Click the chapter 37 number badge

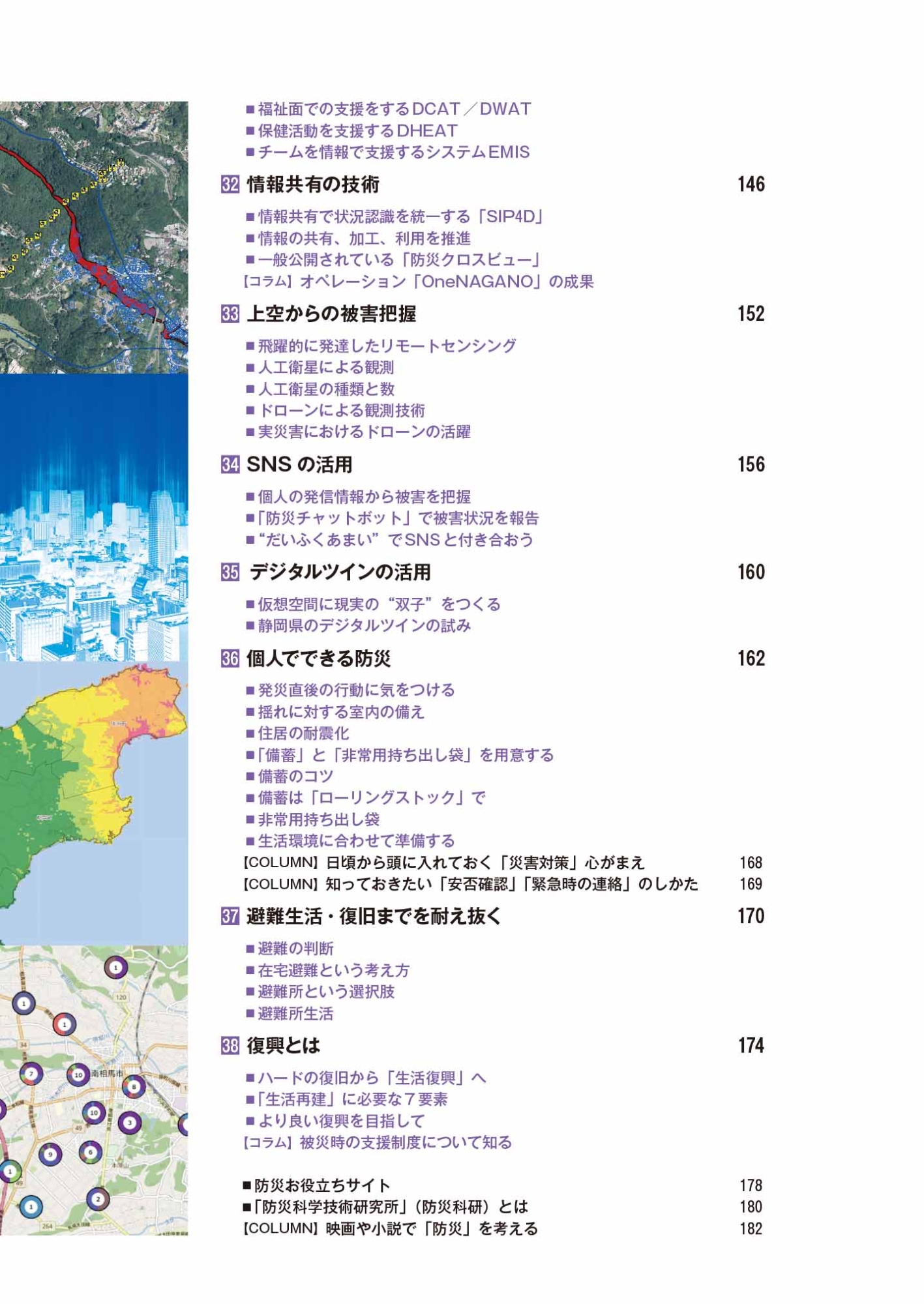(230, 917)
